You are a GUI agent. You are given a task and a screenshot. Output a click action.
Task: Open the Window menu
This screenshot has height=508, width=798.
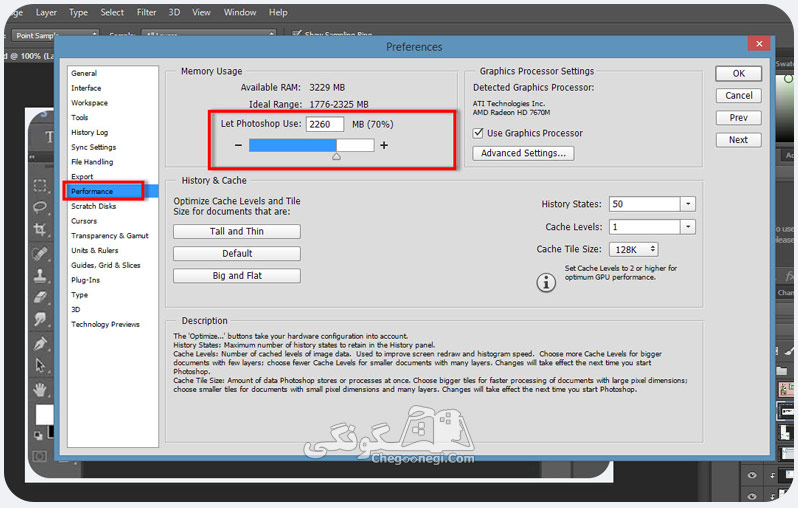240,12
